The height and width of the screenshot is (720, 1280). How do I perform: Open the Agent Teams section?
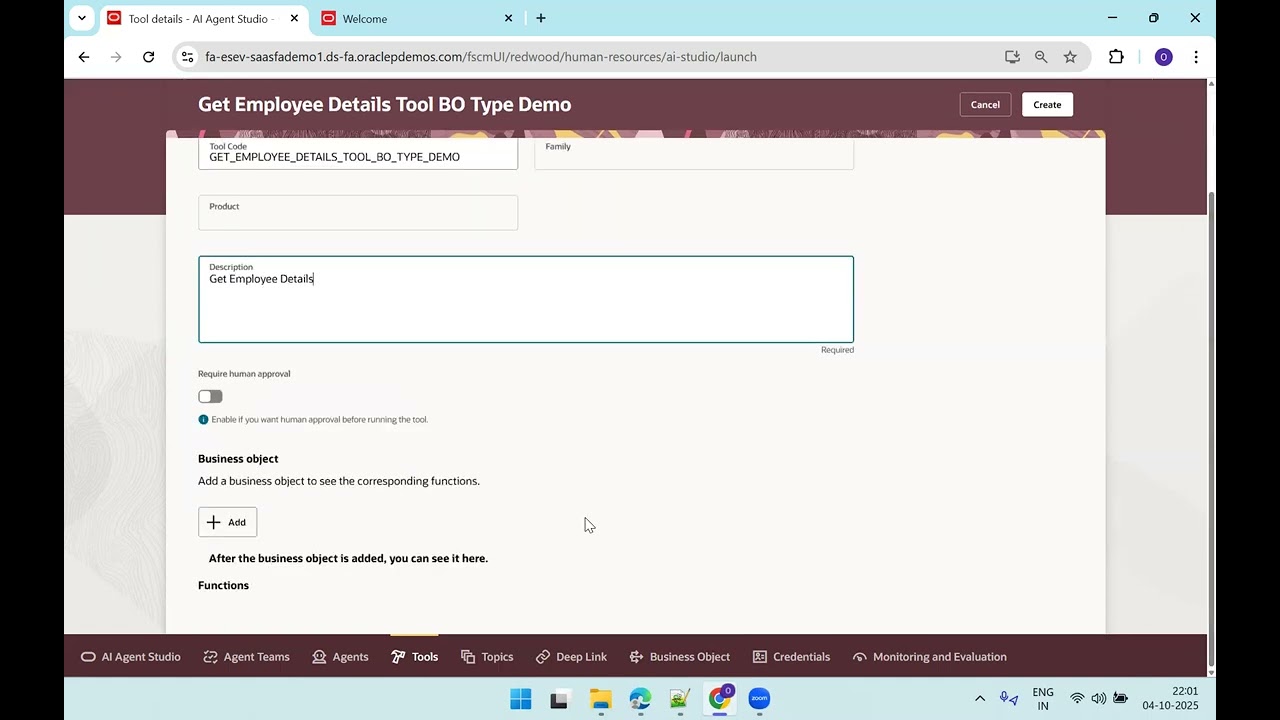pos(246,657)
